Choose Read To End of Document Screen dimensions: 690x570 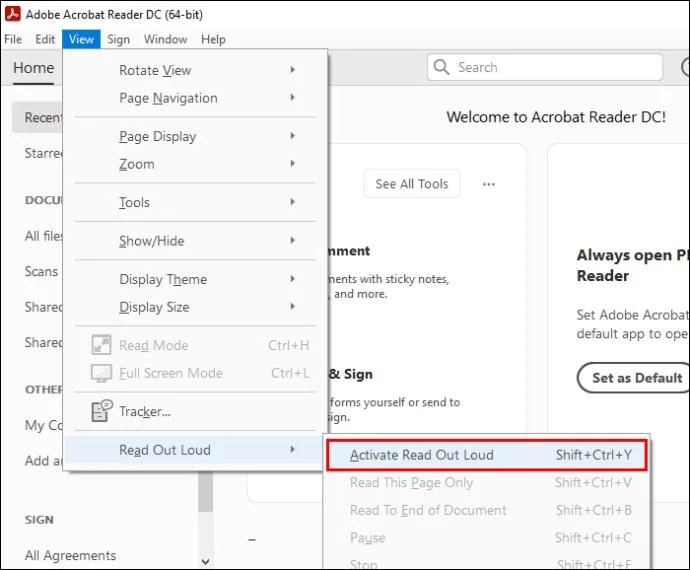coord(487,510)
